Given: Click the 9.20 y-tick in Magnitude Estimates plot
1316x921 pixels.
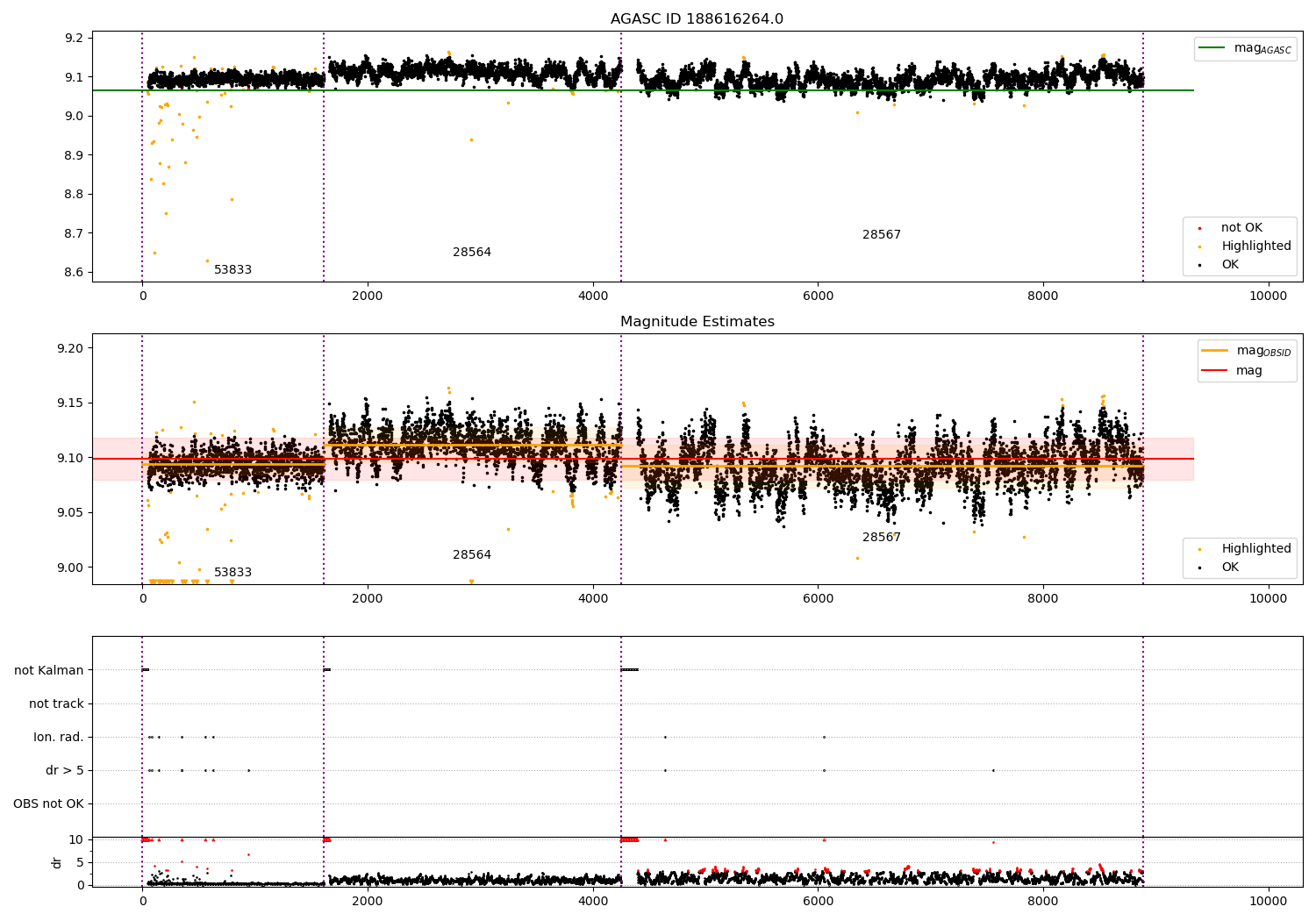Looking at the screenshot, I should click(x=70, y=348).
